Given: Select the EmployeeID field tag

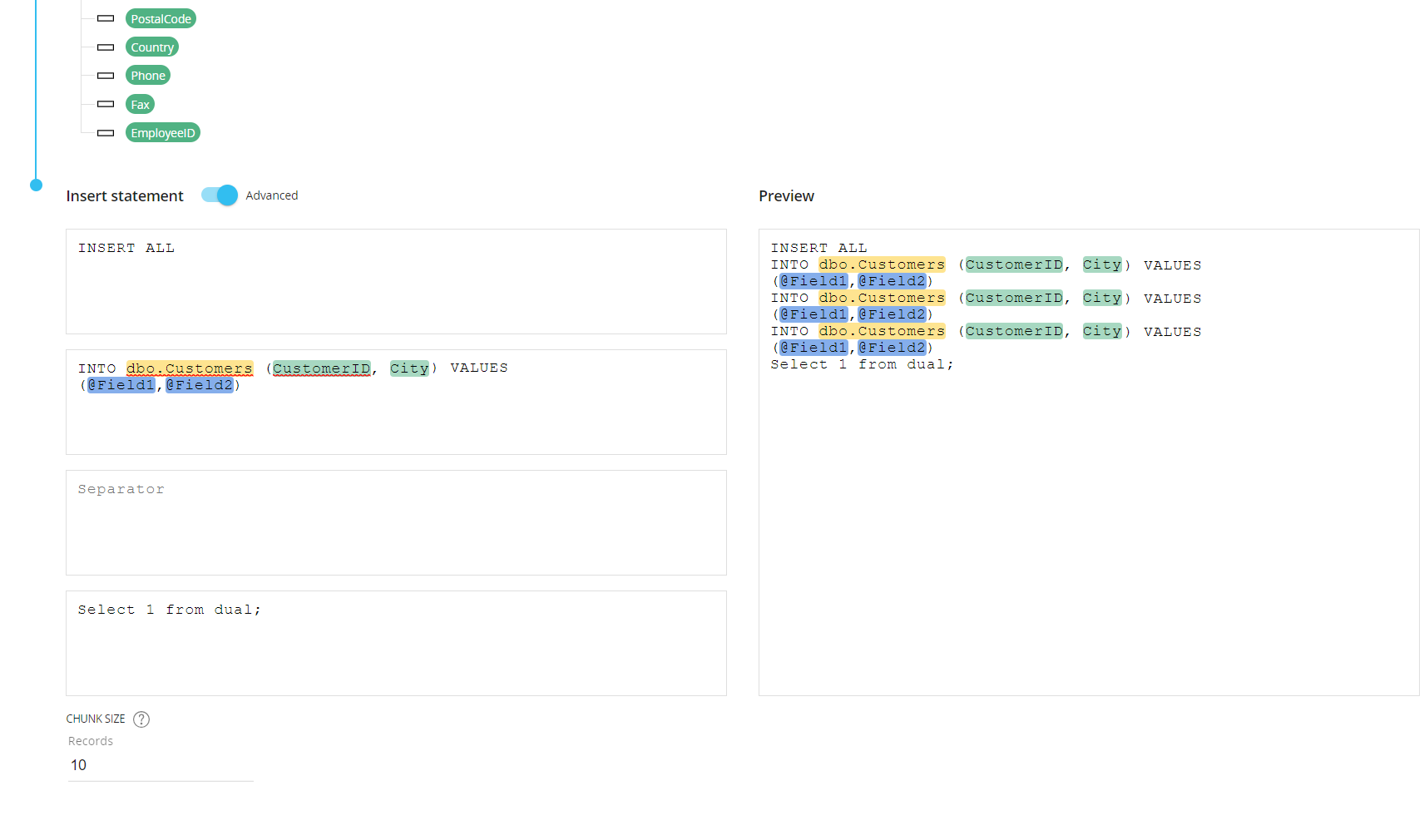Looking at the screenshot, I should [x=163, y=133].
